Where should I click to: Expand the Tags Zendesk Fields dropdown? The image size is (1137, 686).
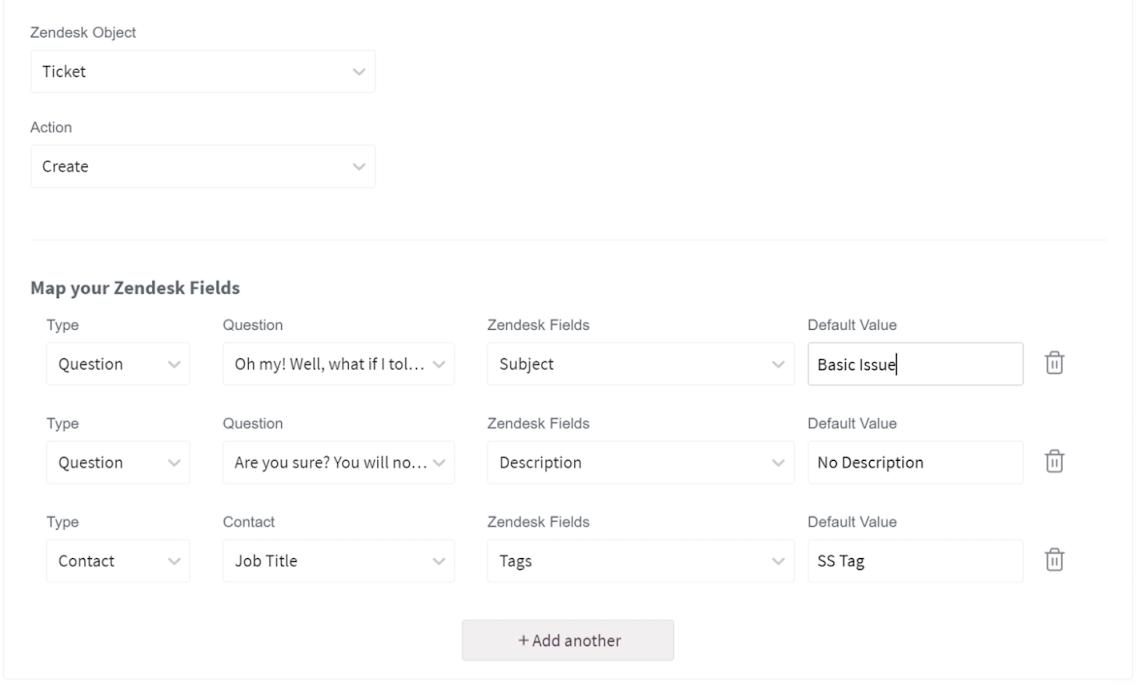640,561
